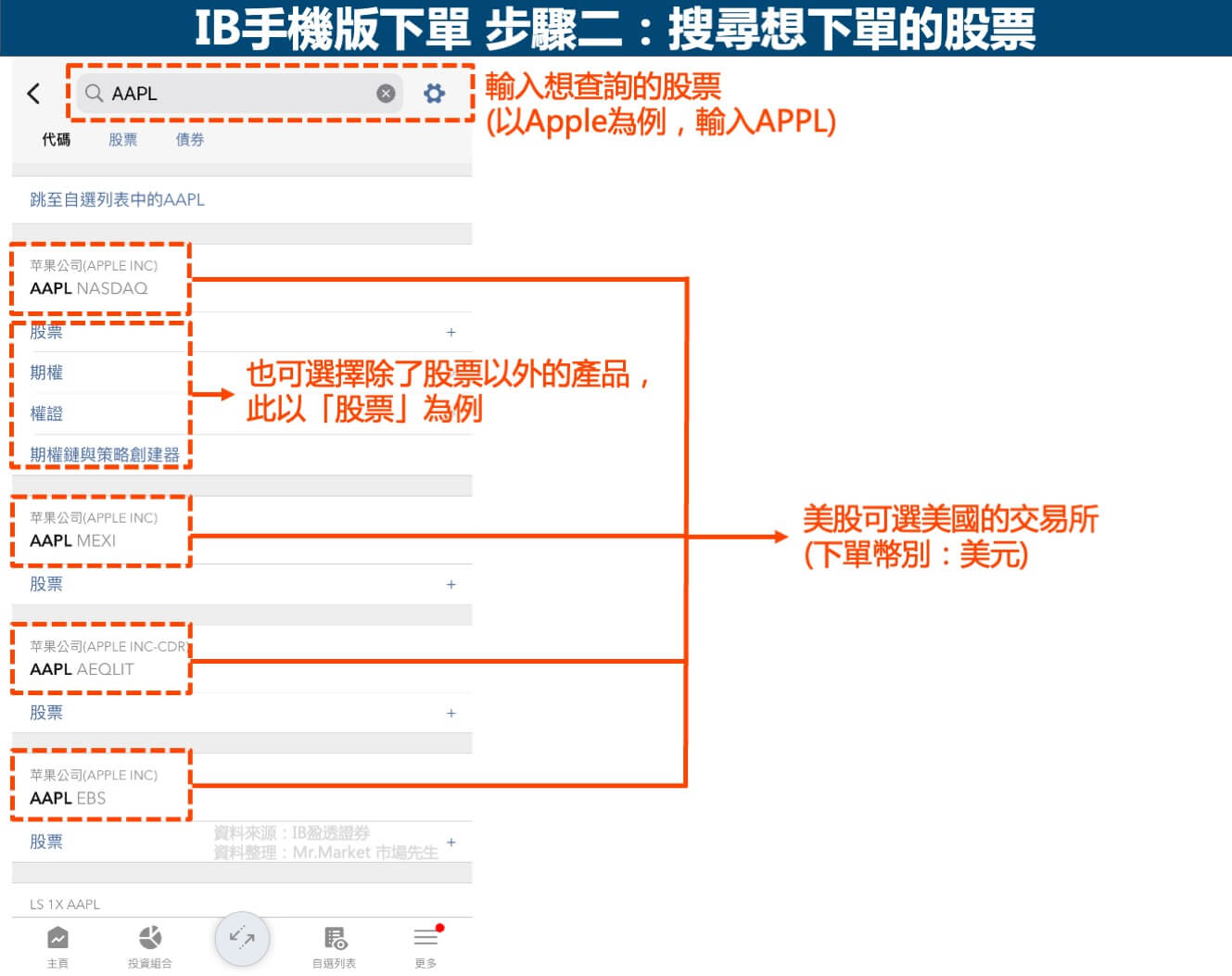
Task: Switch to the 股票 tab
Action: (122, 139)
